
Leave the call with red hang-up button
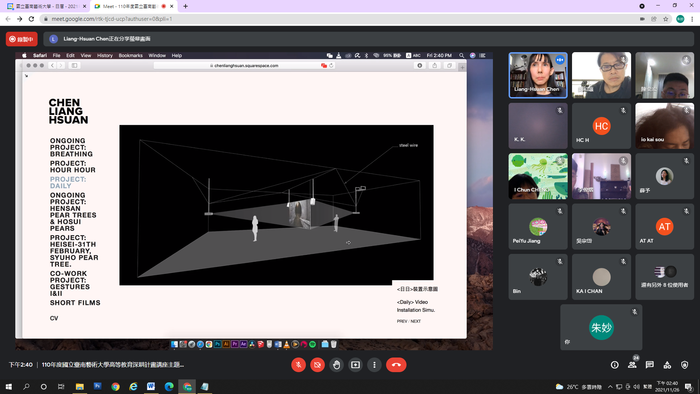[396, 365]
